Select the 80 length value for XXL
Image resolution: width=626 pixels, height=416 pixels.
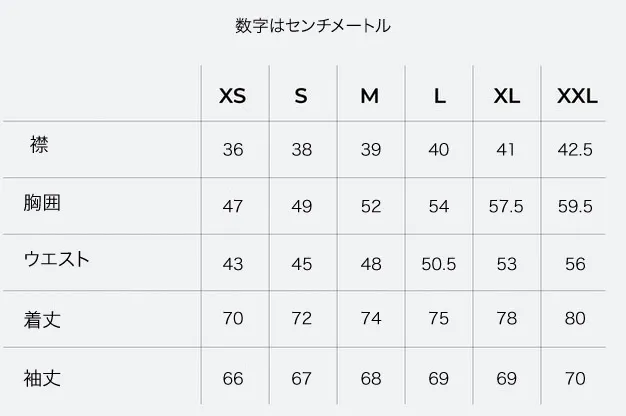[x=575, y=322]
